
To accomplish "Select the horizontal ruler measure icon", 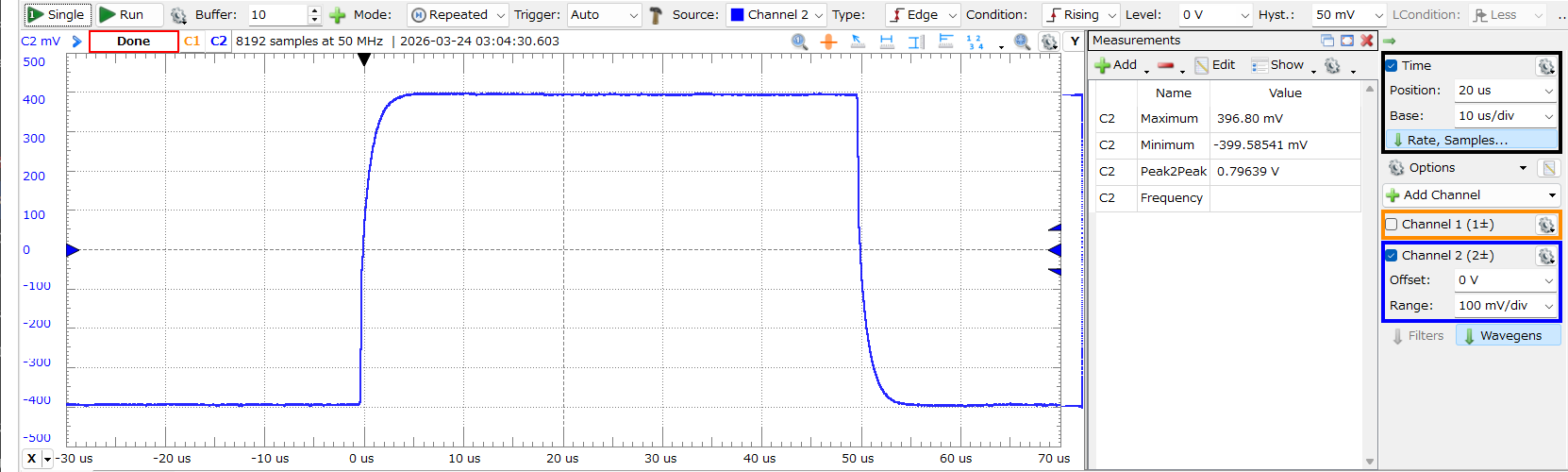I will pyautogui.click(x=887, y=42).
